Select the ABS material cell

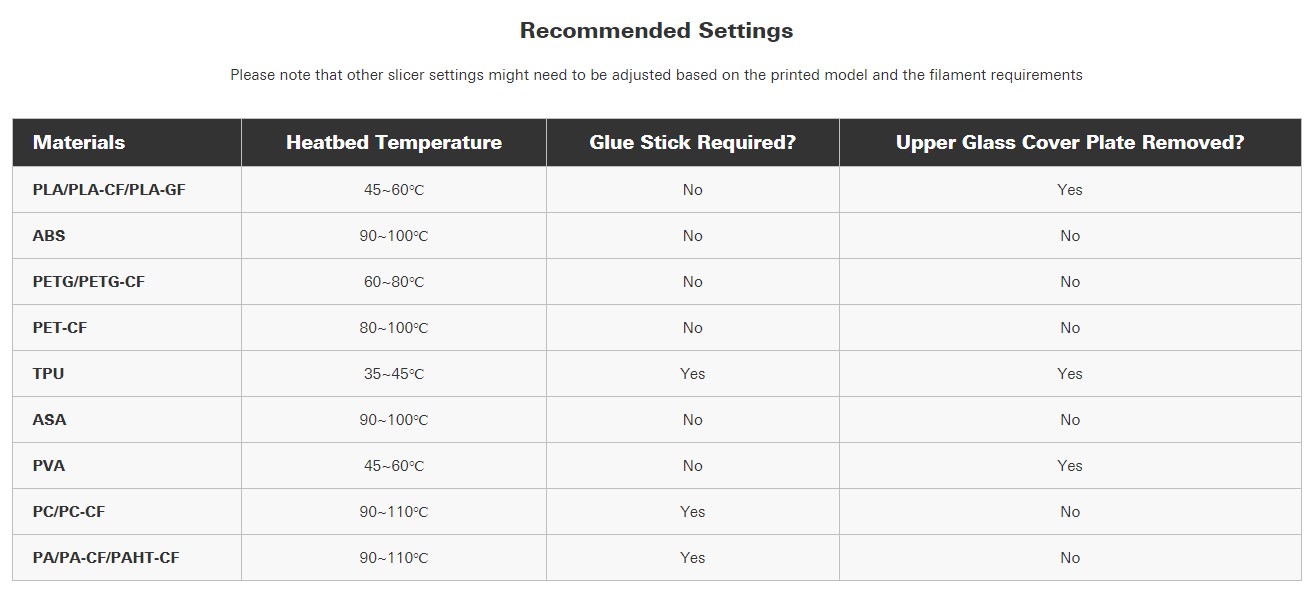click(x=49, y=236)
